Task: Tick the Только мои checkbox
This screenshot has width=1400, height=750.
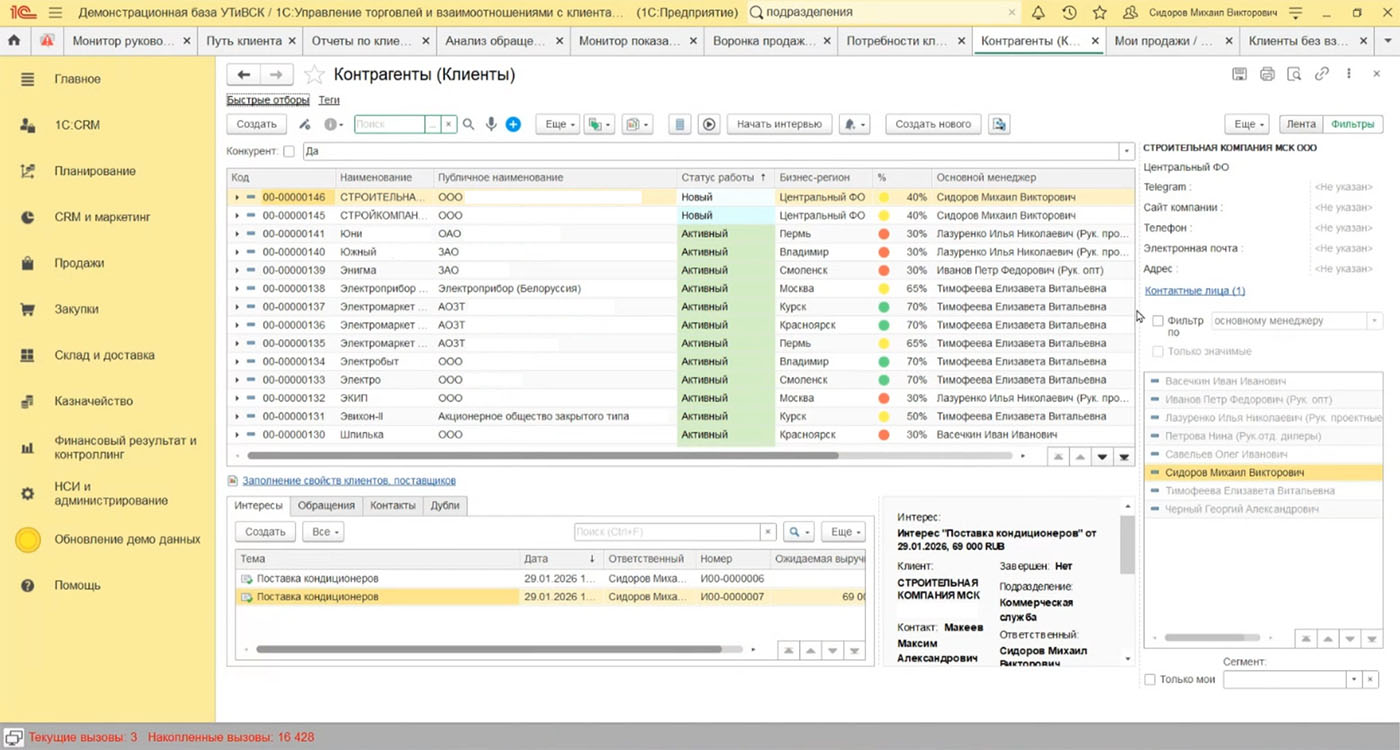Action: [x=1150, y=679]
